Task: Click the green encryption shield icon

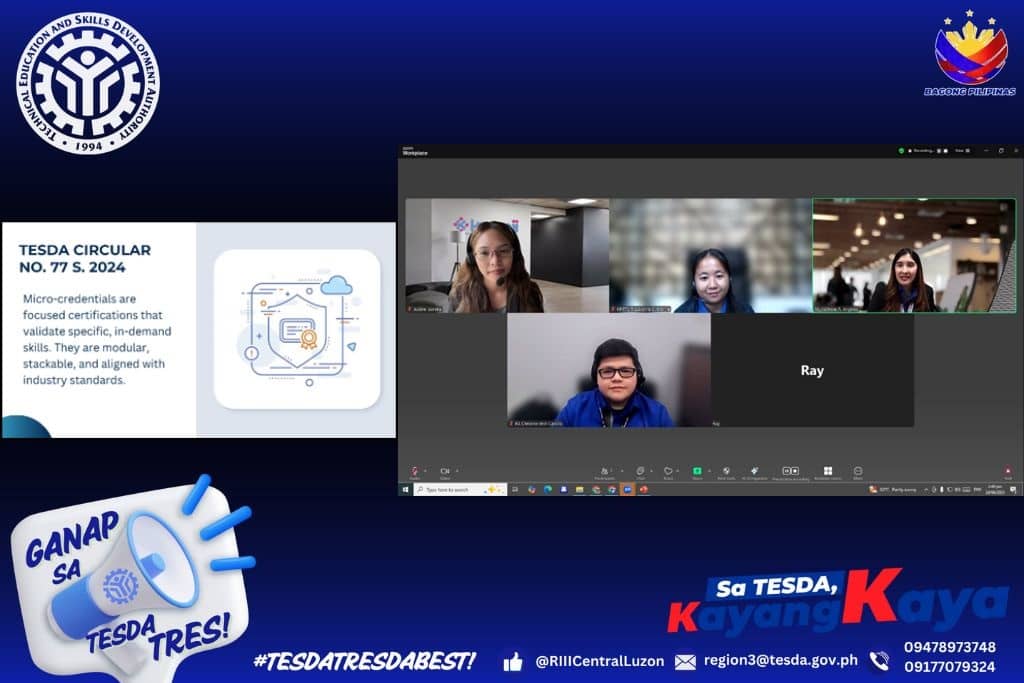Action: pos(901,151)
